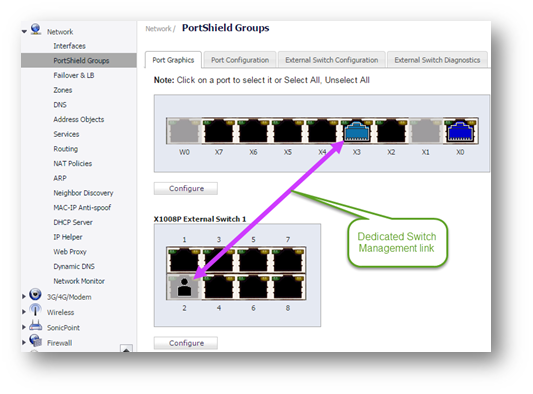
Task: Expand the Firewall section
Action: click(24, 342)
